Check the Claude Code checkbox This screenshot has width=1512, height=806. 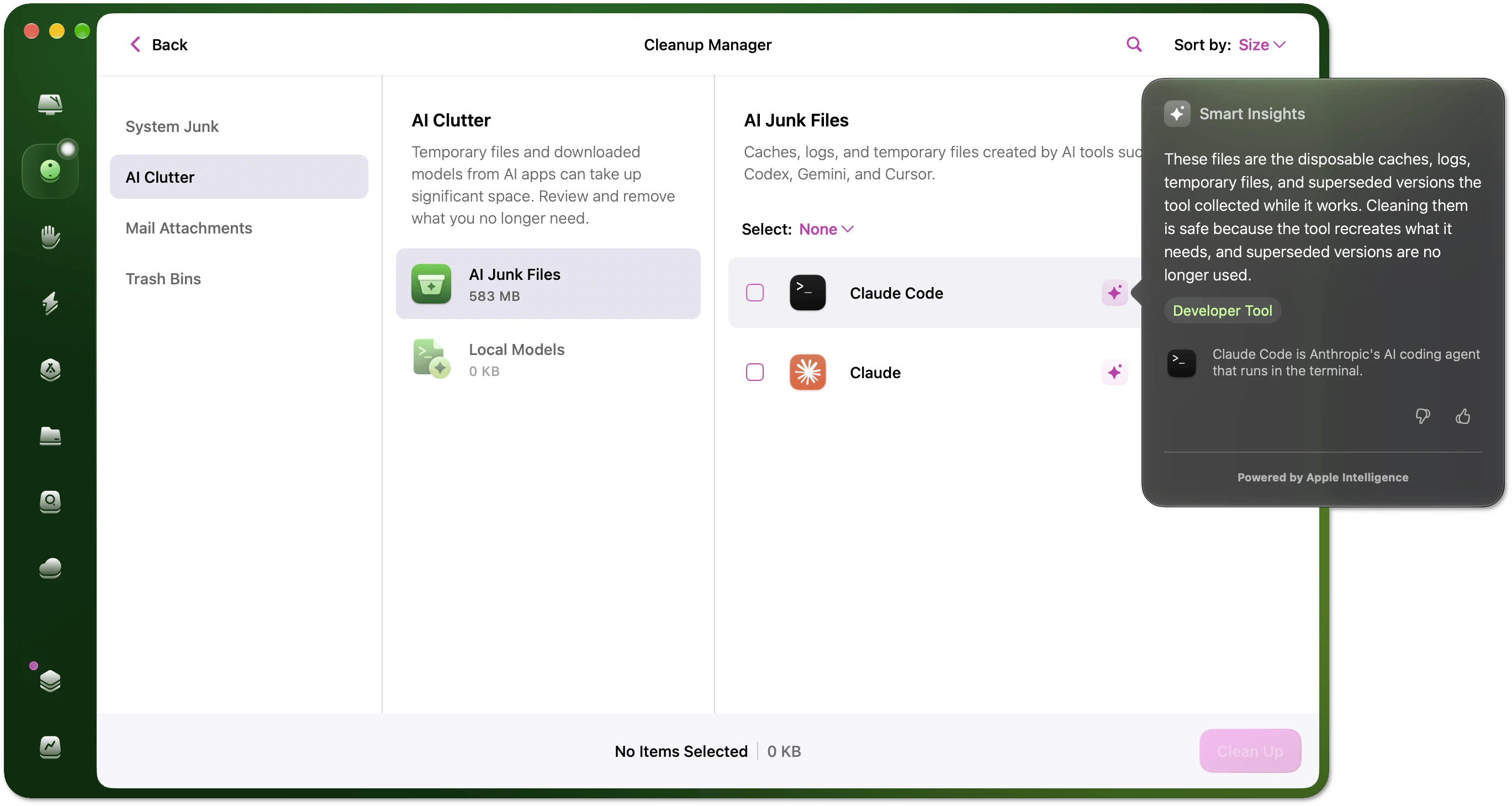754,293
